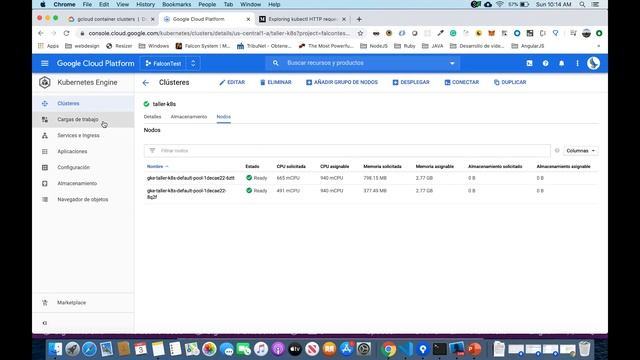Open Cargas de trabajo in the sidebar
This screenshot has width=640, height=360.
click(83, 120)
